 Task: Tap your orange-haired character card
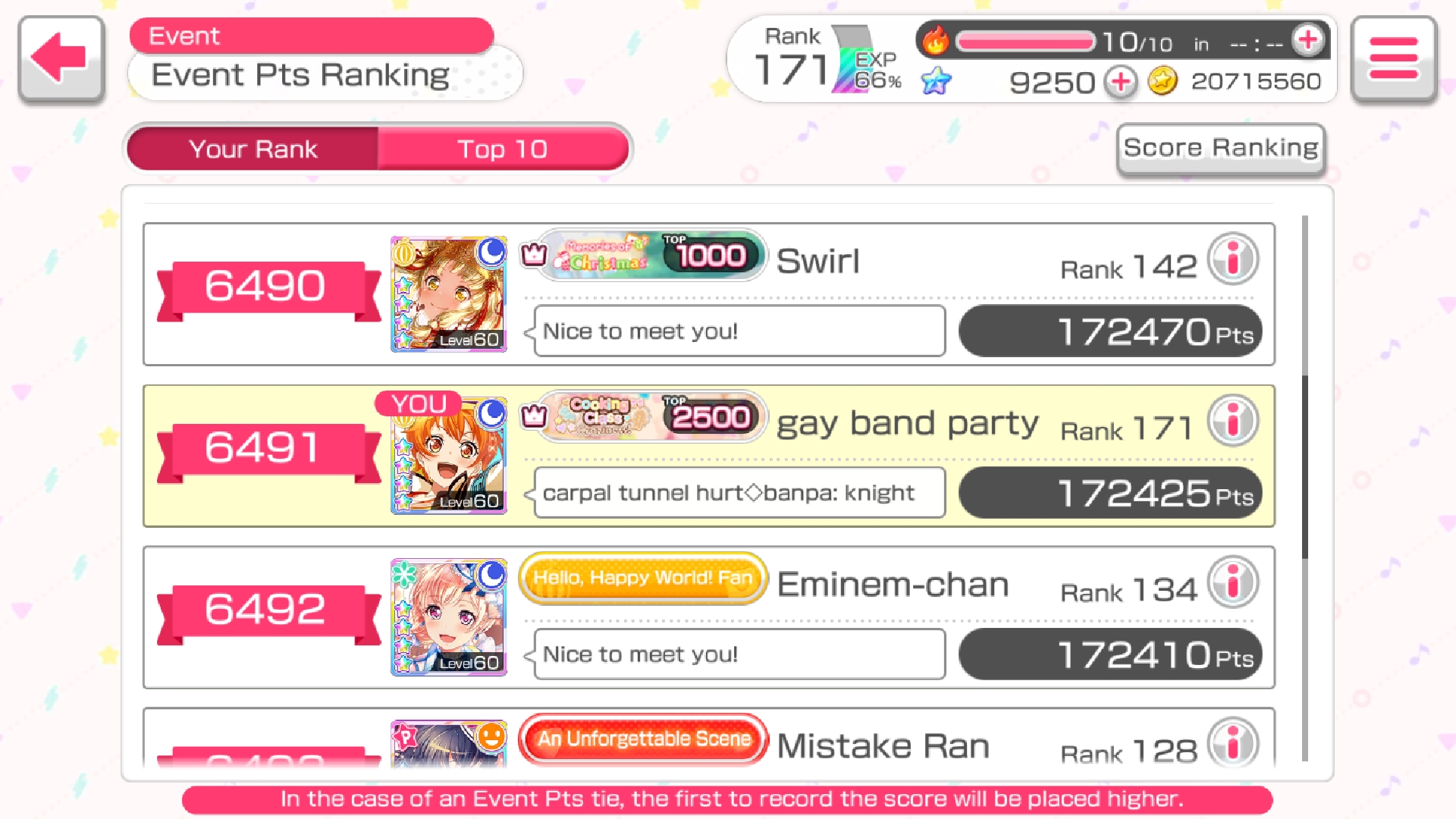click(449, 455)
